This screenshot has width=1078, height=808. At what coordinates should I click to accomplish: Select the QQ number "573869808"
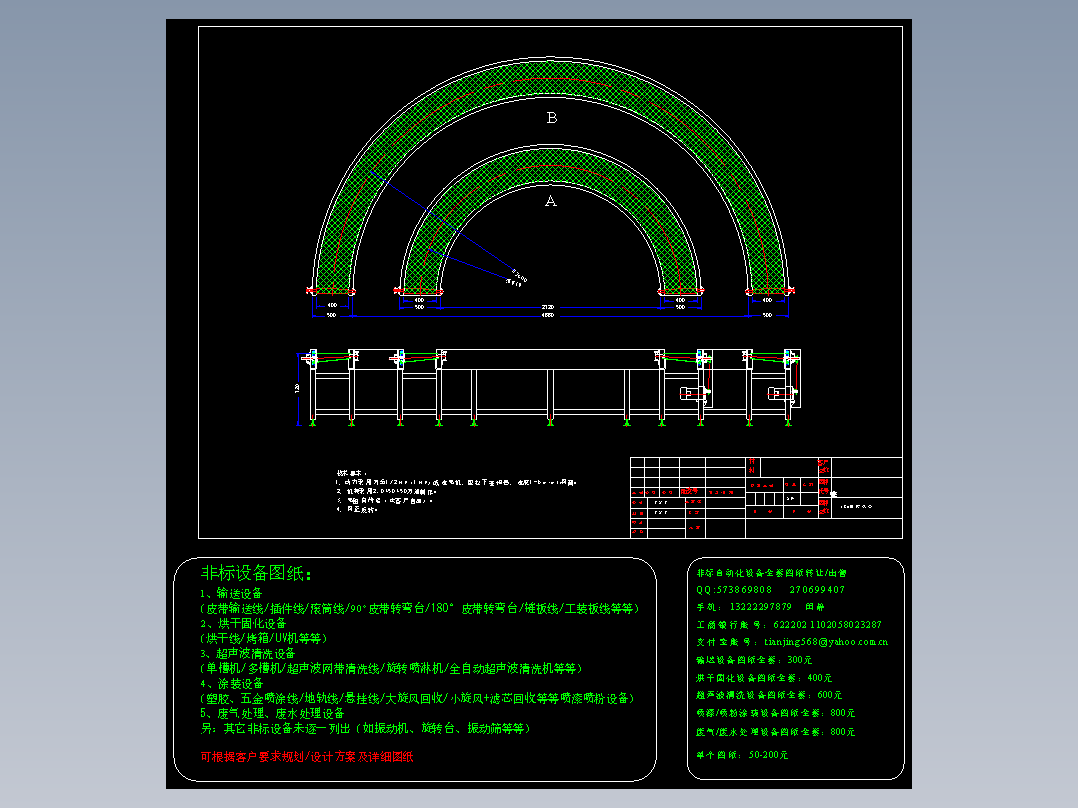coord(744,587)
